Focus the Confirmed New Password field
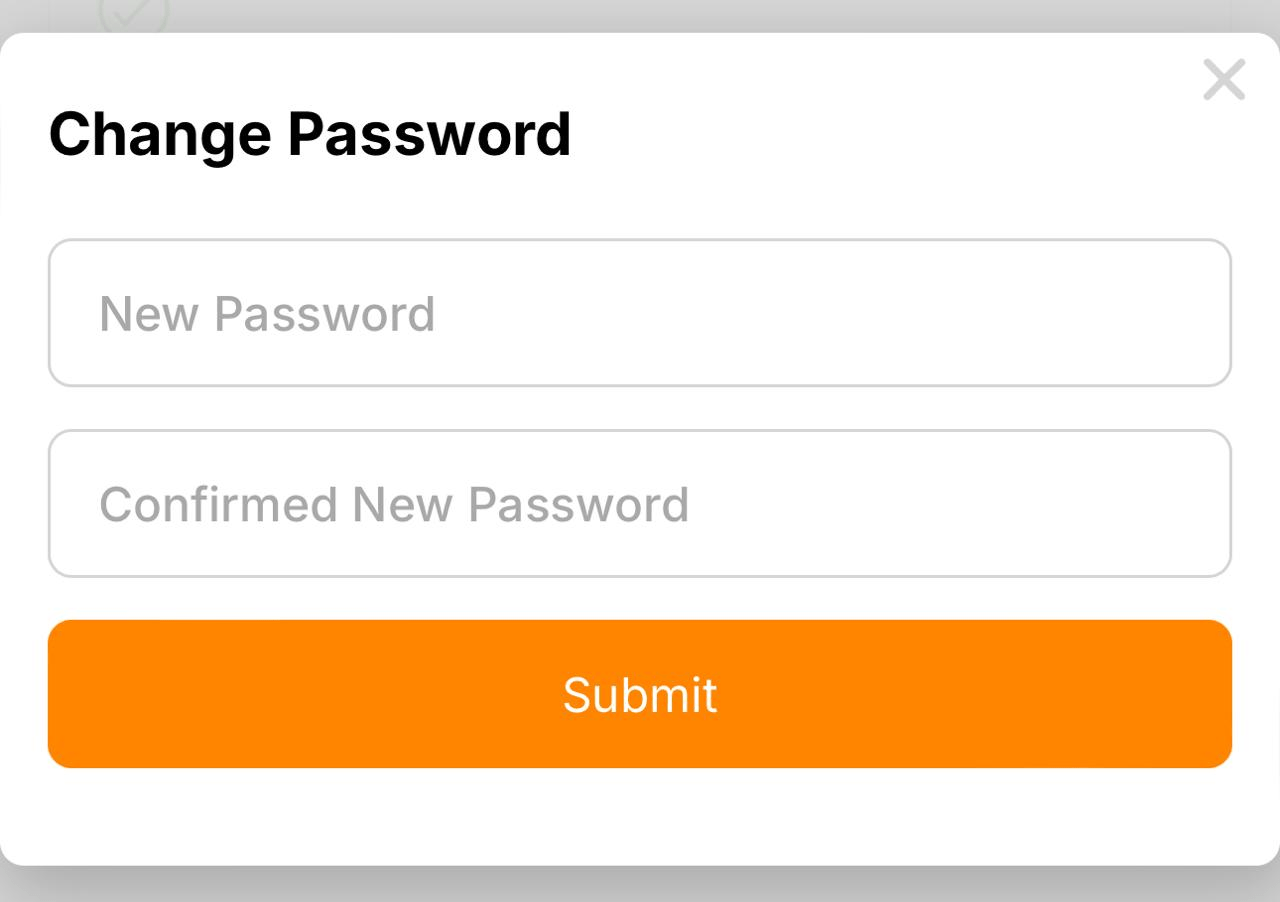Viewport: 1280px width, 902px height. point(640,504)
